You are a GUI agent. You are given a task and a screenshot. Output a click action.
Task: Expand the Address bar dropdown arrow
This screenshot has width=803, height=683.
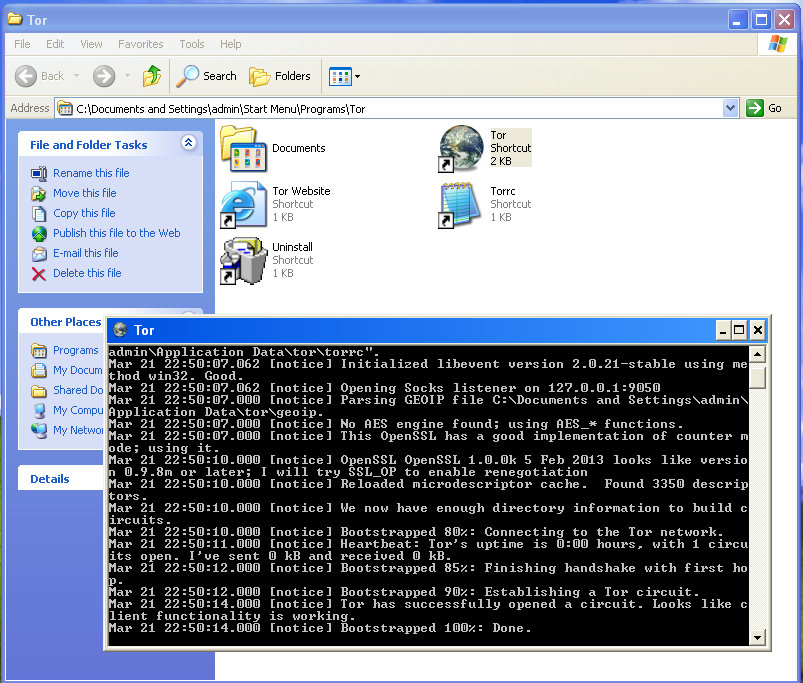(x=730, y=108)
